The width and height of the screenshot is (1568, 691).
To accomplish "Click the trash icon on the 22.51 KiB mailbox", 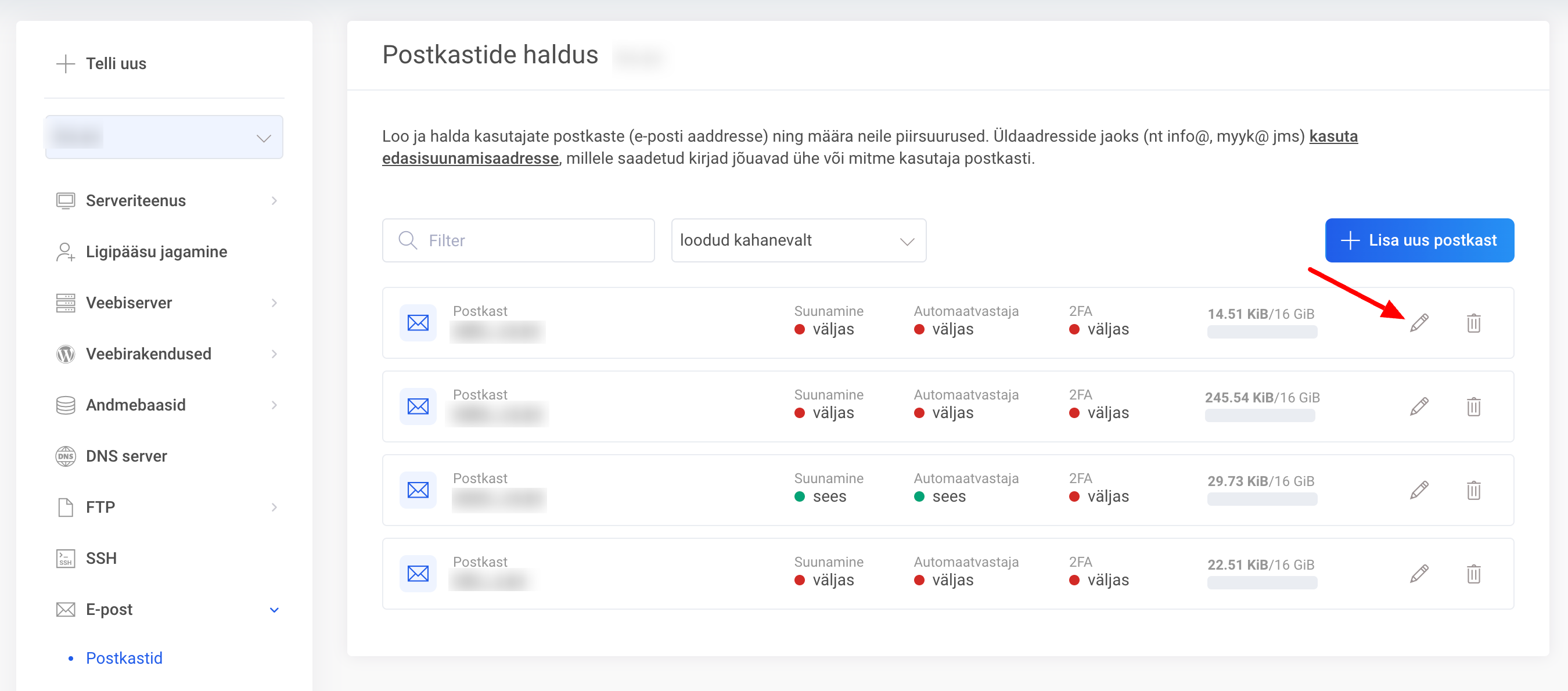I will [1473, 574].
